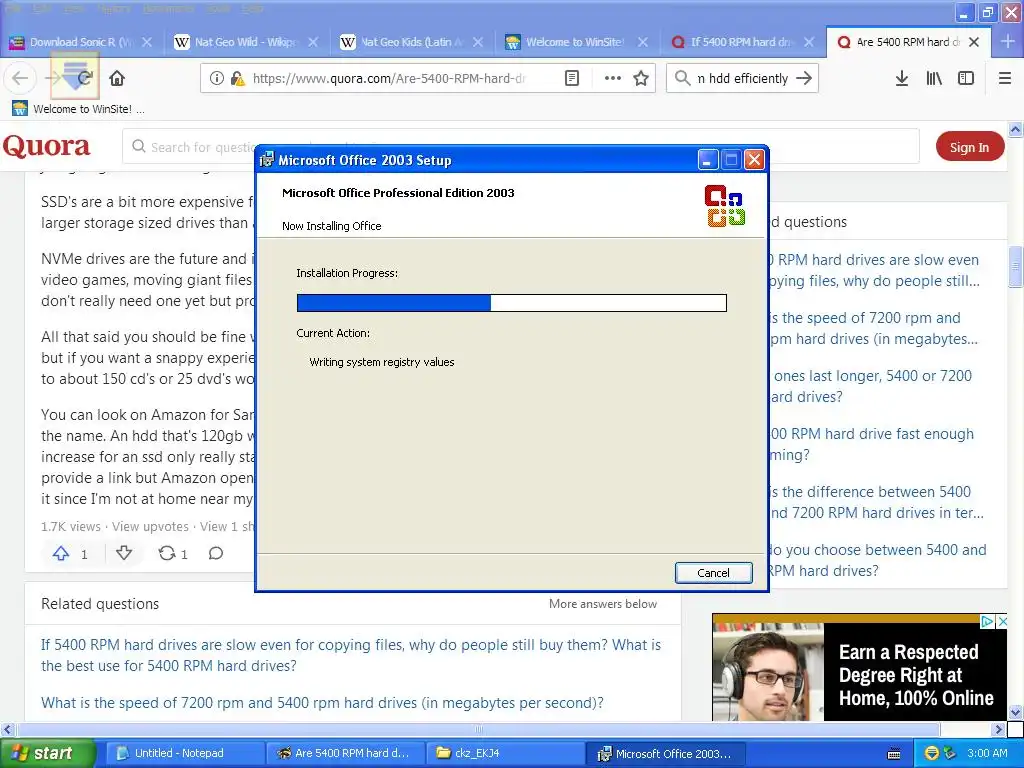Click the horizontal scrollbar at page bottom
This screenshot has width=1024, height=768.
pos(478,729)
